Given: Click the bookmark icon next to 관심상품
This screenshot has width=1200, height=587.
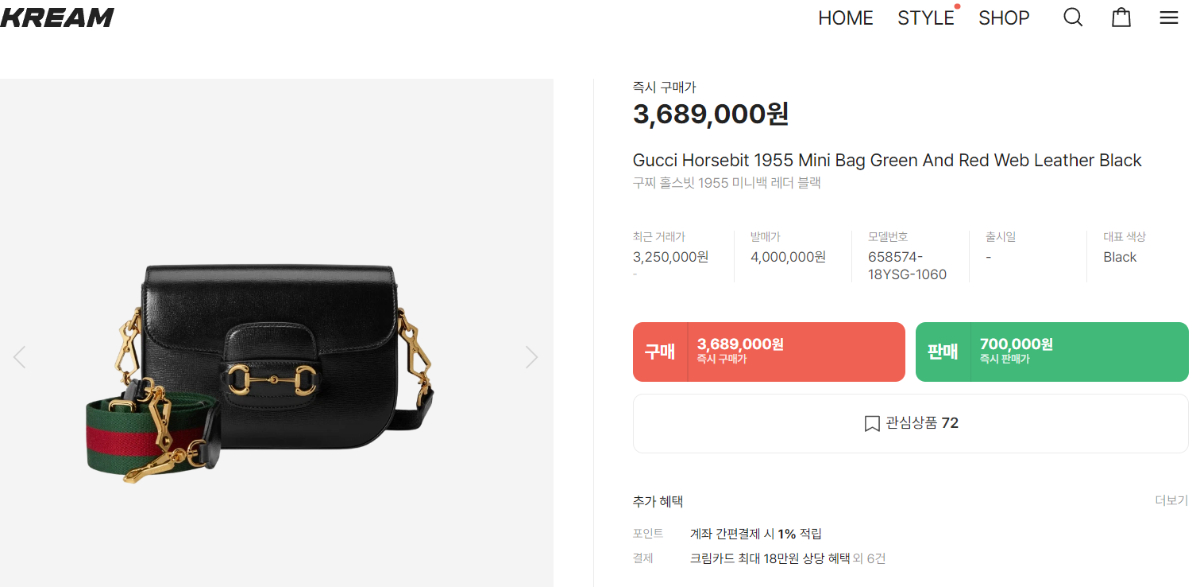Looking at the screenshot, I should tap(871, 423).
